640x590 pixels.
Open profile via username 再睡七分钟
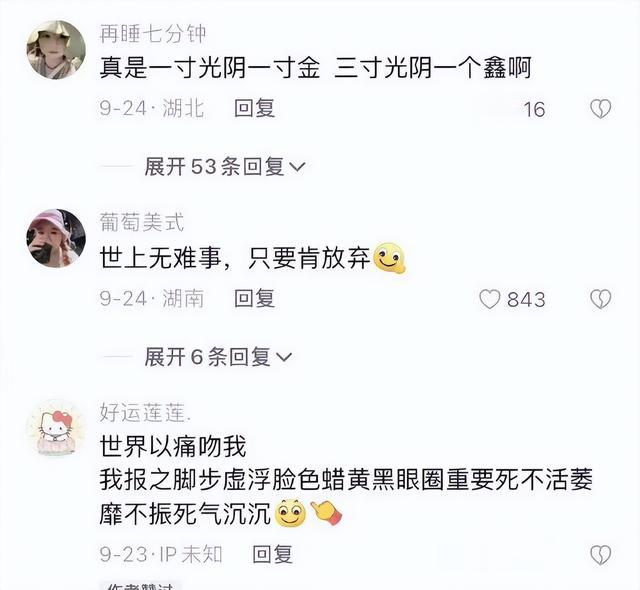[153, 34]
